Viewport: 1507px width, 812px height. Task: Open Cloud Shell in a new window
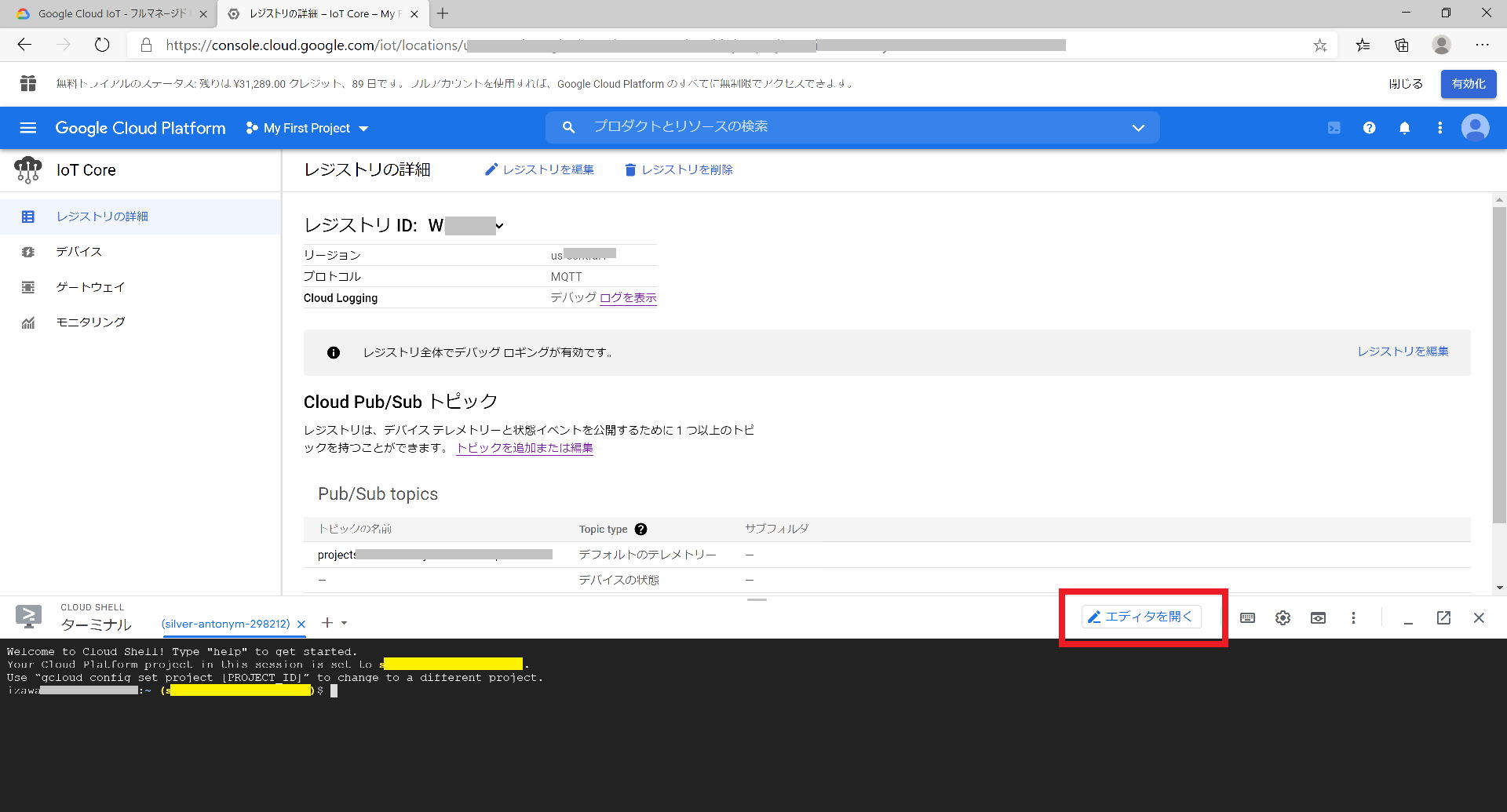[1443, 618]
